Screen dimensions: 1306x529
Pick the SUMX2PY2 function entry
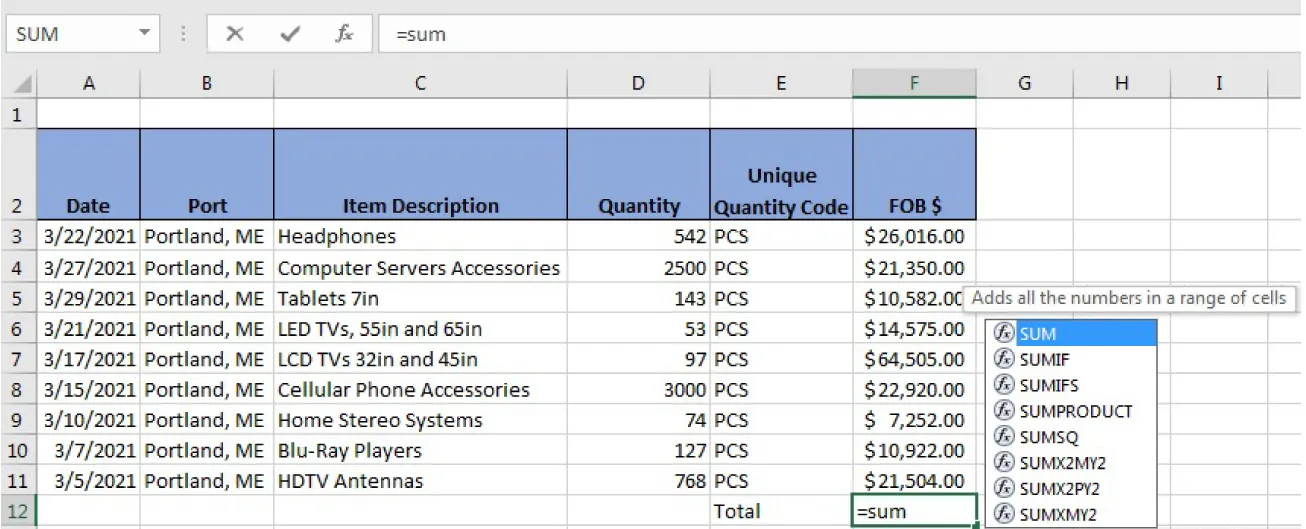pos(1062,488)
